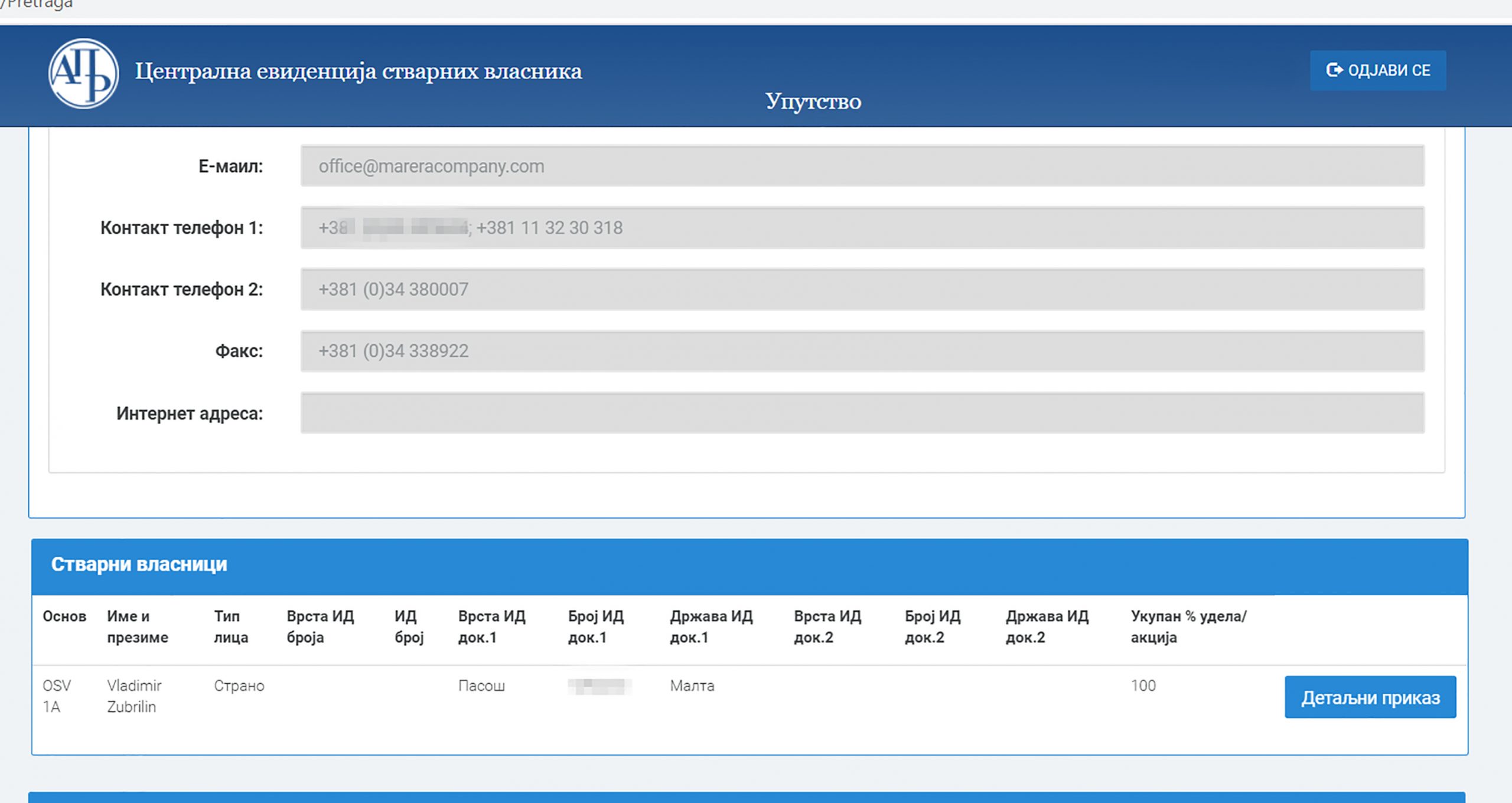Click the Е-маил input field

coord(862,167)
